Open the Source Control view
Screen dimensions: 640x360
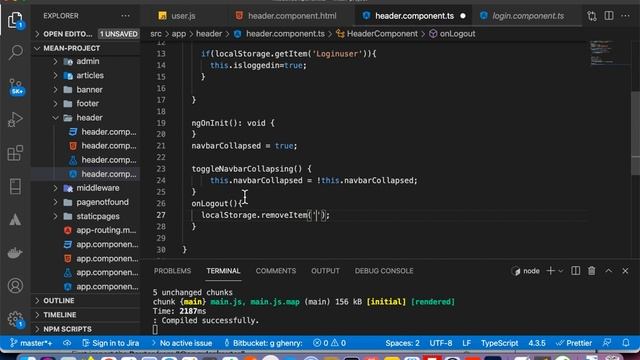point(16,86)
